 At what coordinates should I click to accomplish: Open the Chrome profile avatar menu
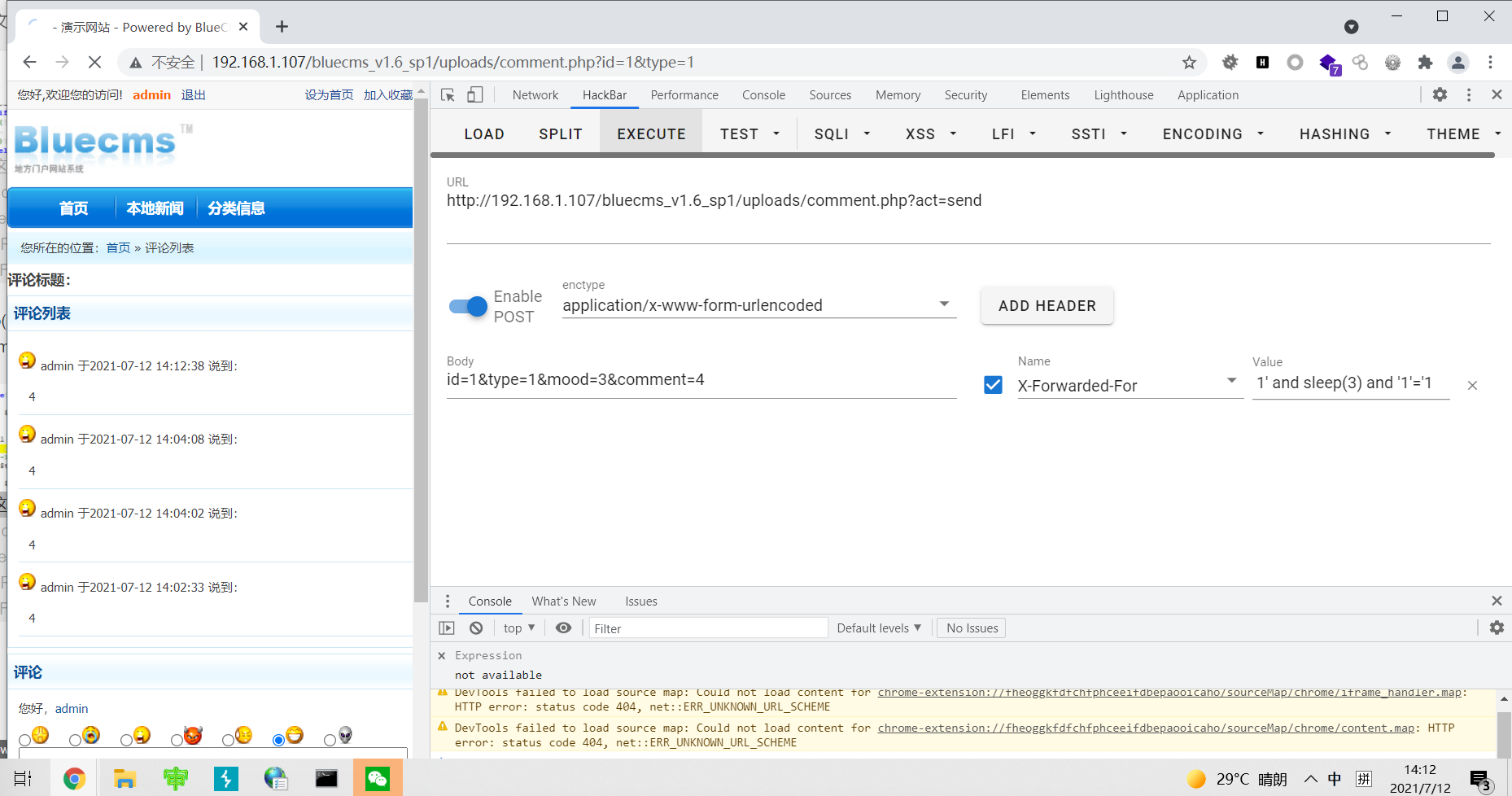pyautogui.click(x=1457, y=62)
